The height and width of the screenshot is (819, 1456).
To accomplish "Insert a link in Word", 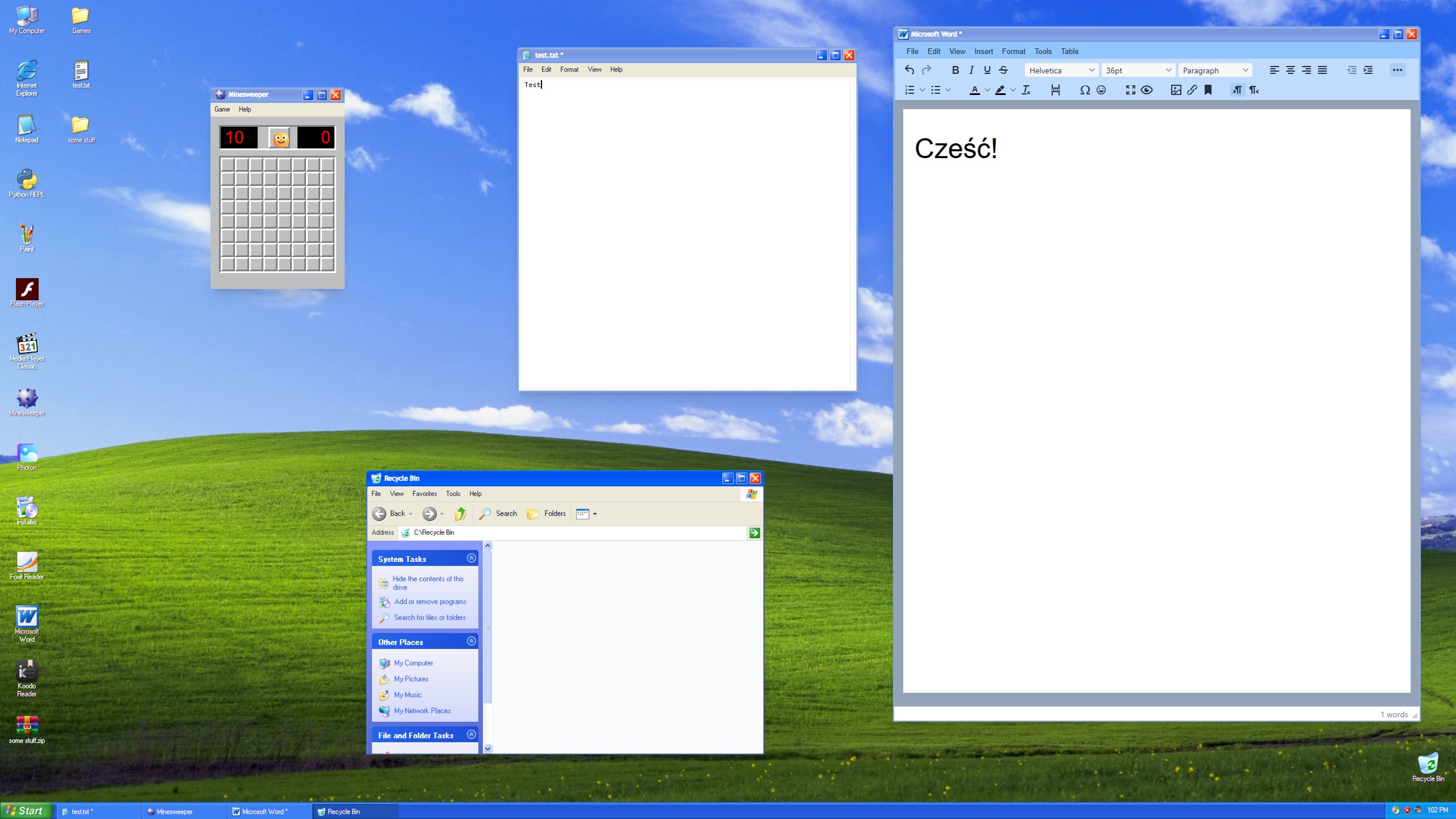I will point(1192,90).
